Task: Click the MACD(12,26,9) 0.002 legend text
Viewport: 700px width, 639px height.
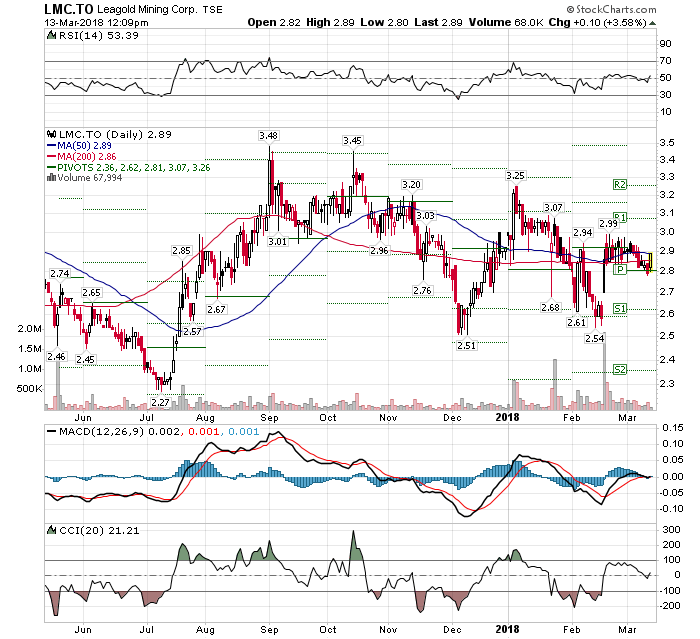Action: pyautogui.click(x=119, y=432)
